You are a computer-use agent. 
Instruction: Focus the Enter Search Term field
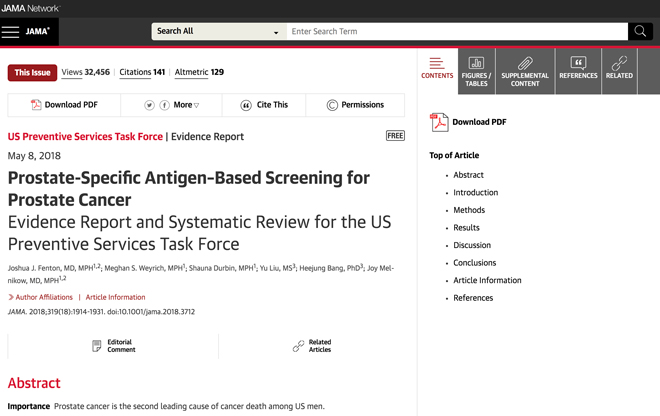click(x=457, y=32)
